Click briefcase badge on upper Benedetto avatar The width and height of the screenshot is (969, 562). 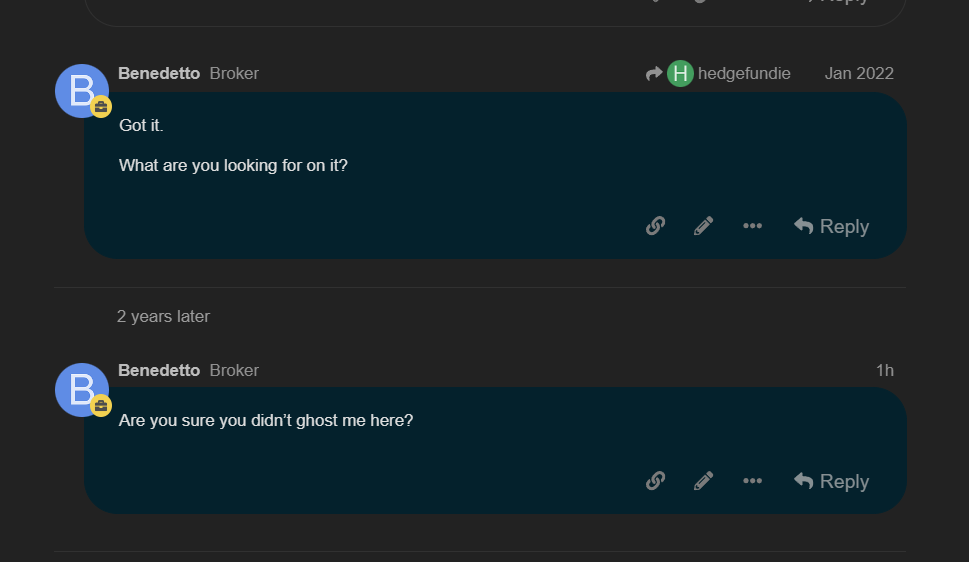tap(101, 107)
